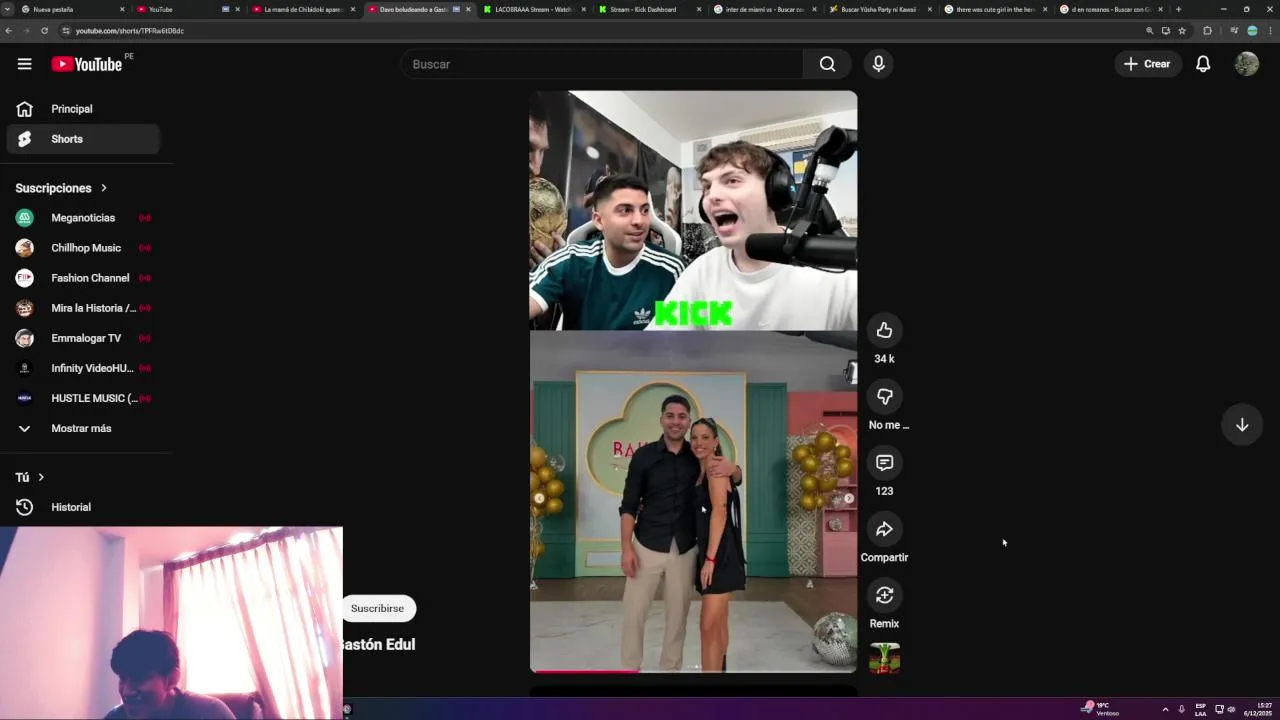1280x720 pixels.
Task: Open the sound source thumbnail below Remix
Action: coord(884,658)
